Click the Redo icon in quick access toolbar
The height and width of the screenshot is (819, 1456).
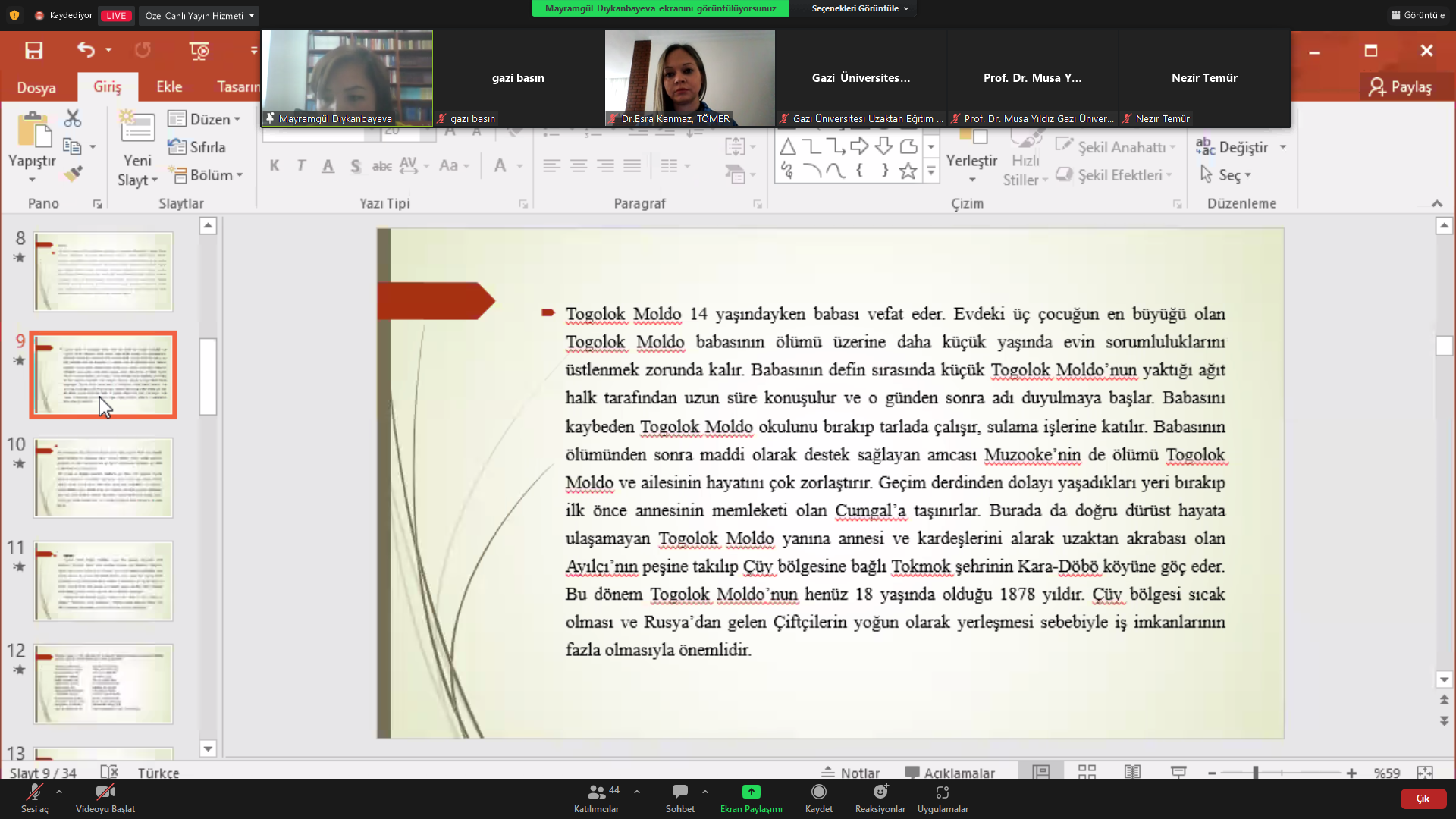point(143,50)
